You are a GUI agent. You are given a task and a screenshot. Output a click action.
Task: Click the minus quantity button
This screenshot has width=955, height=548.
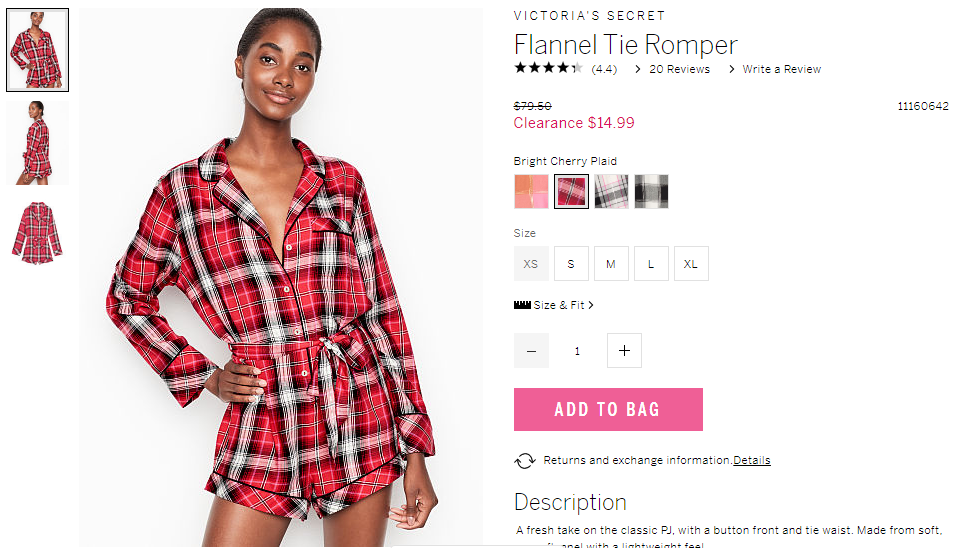(x=531, y=351)
